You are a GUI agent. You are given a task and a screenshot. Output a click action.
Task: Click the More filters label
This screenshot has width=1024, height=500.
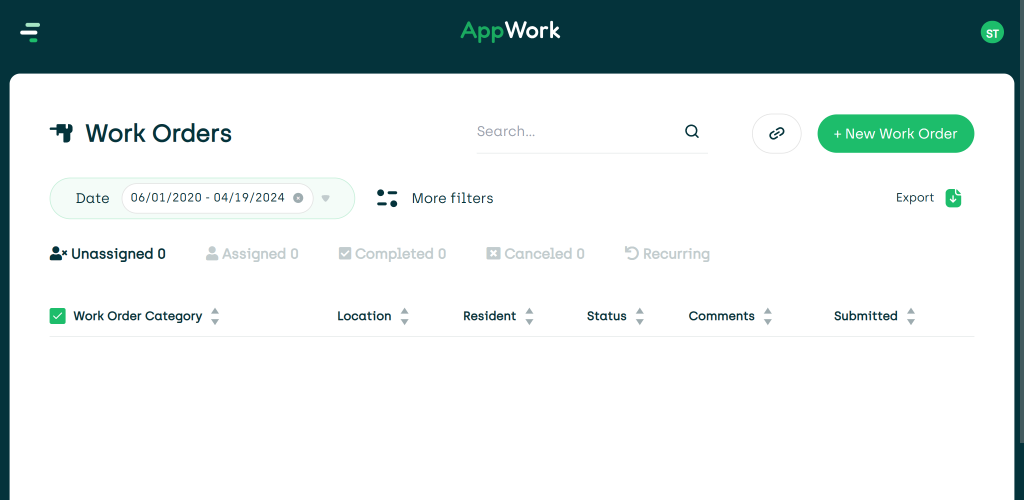pos(453,198)
